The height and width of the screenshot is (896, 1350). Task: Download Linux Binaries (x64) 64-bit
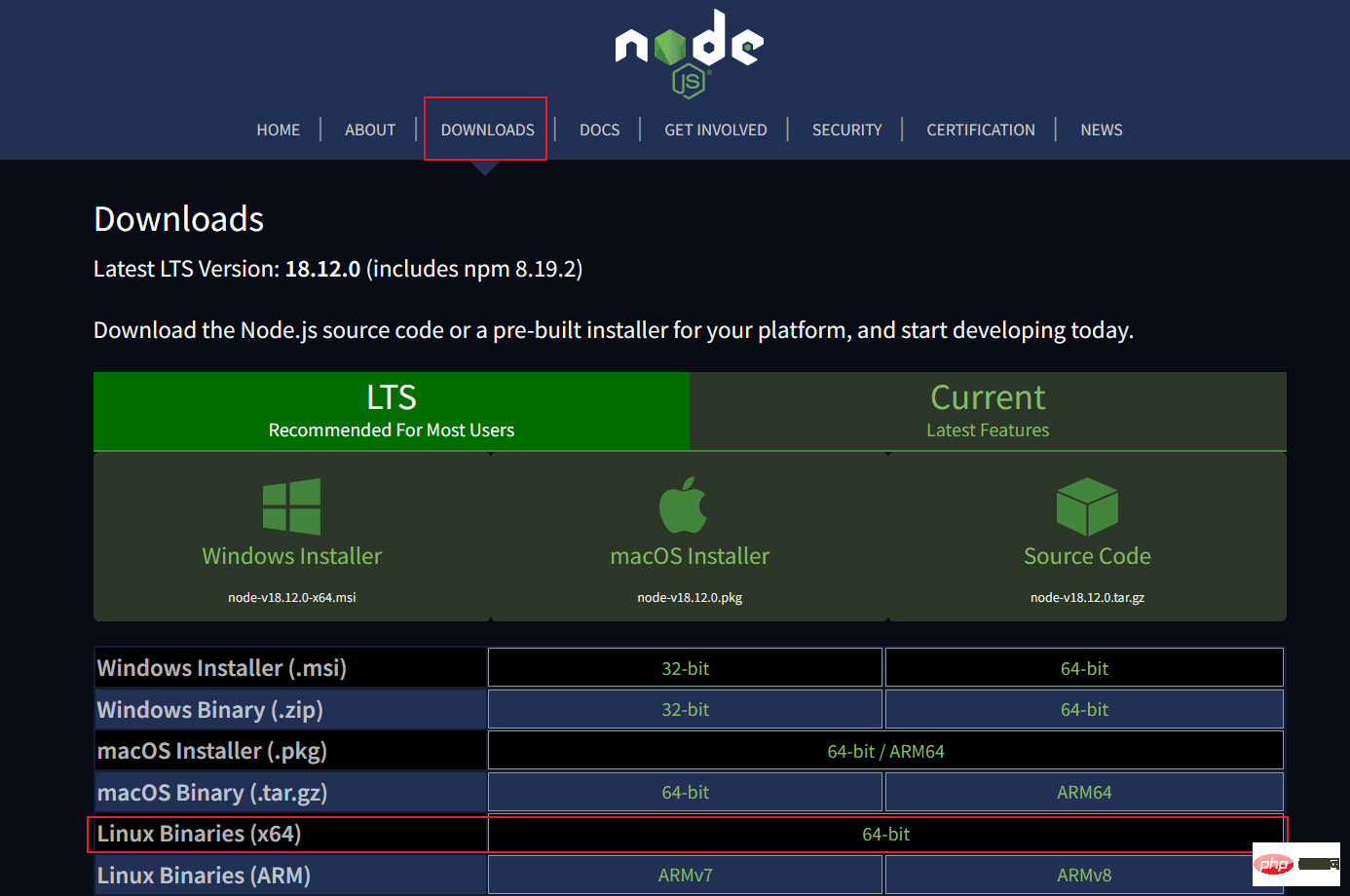(885, 834)
